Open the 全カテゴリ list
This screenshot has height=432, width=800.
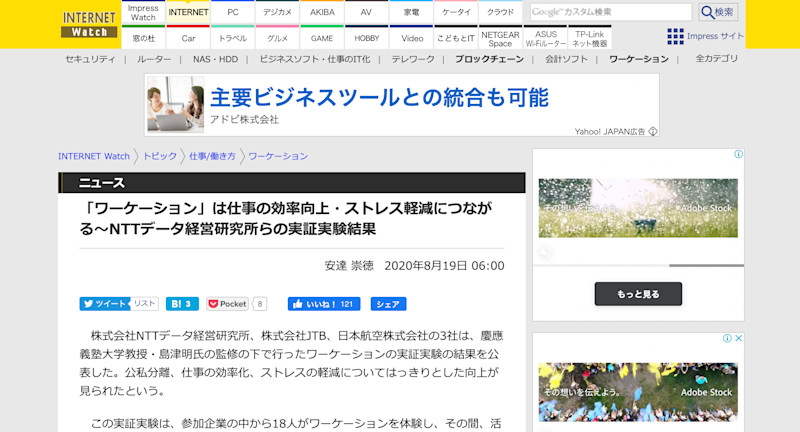pyautogui.click(x=716, y=59)
